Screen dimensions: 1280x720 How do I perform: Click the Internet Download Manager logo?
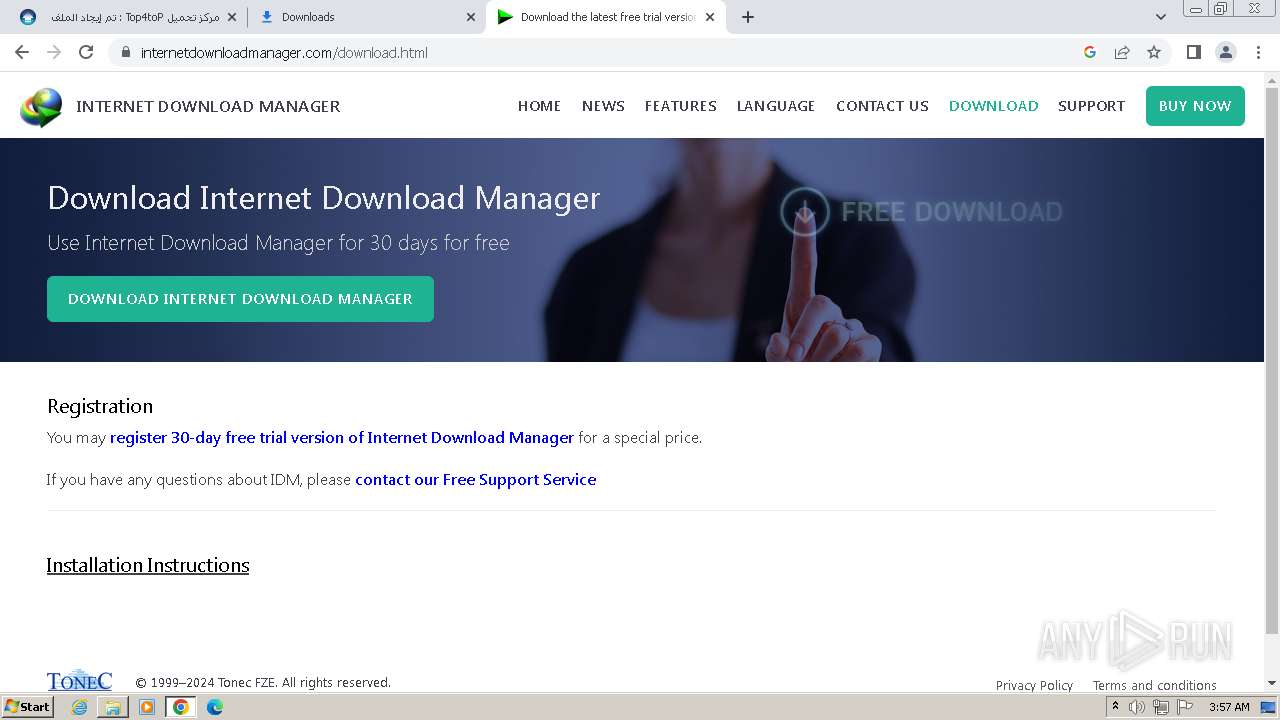[41, 107]
